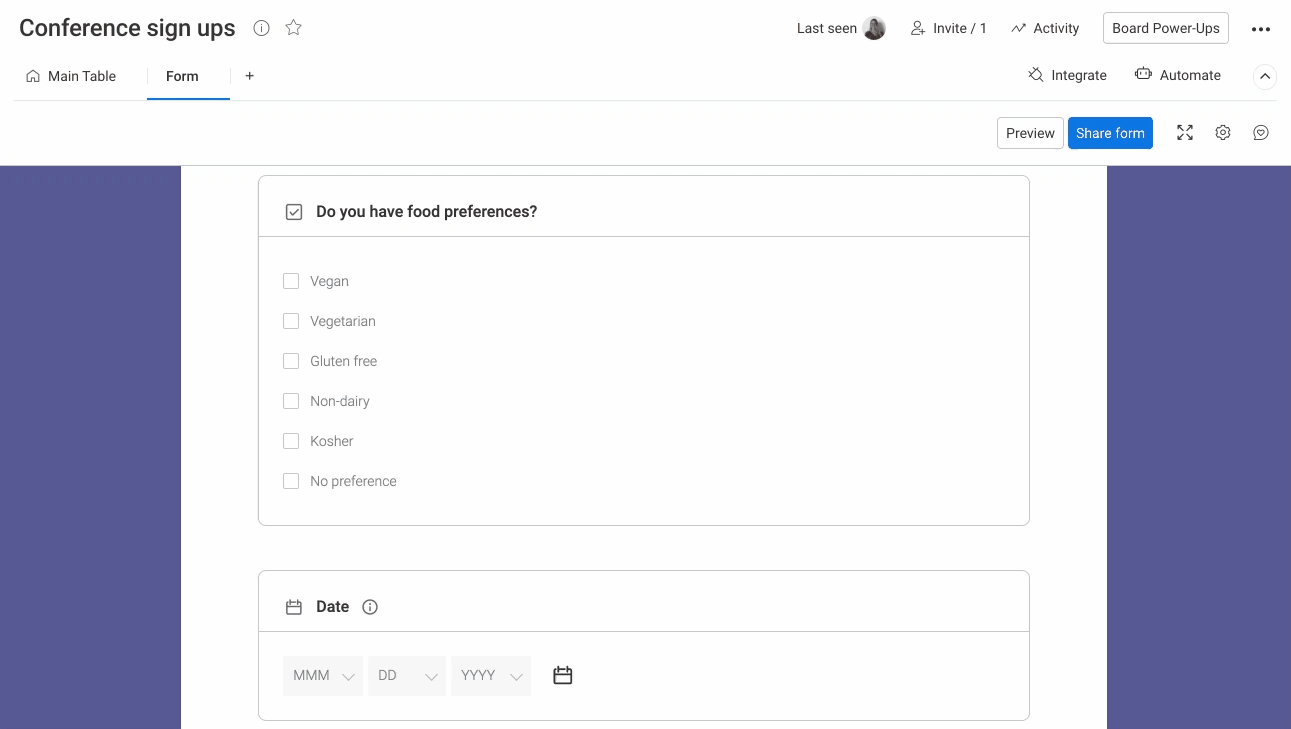Open the MMM month dropdown
Viewport: 1291px width, 729px height.
pos(323,676)
